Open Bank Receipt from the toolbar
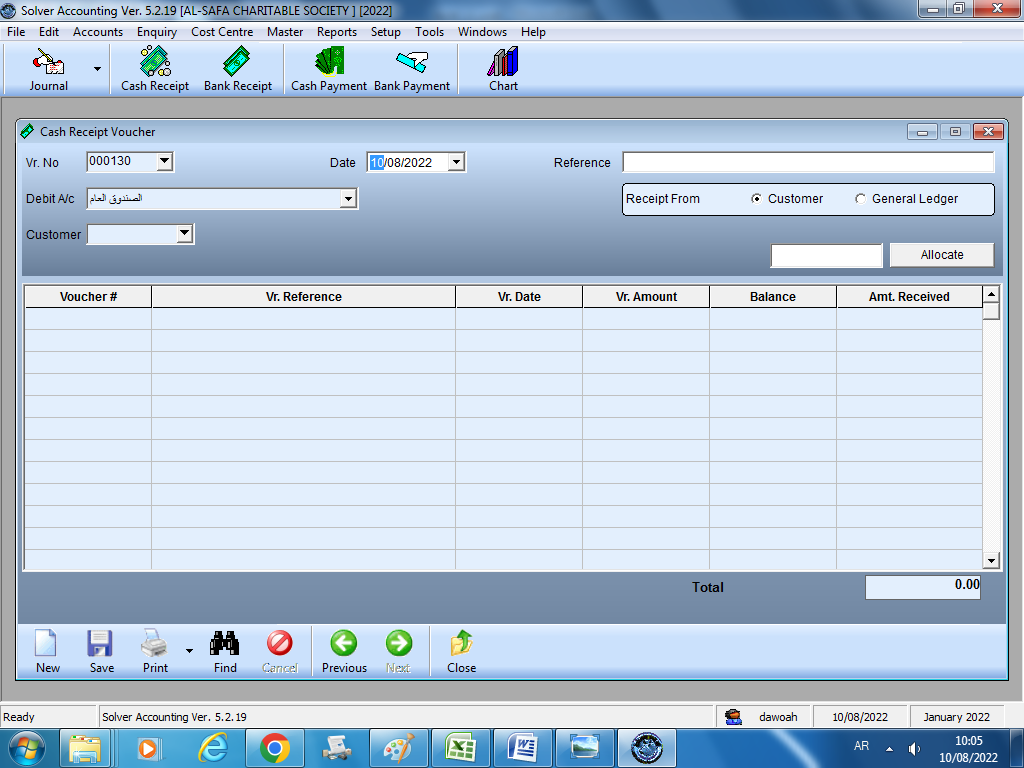Viewport: 1024px width, 768px height. 238,70
